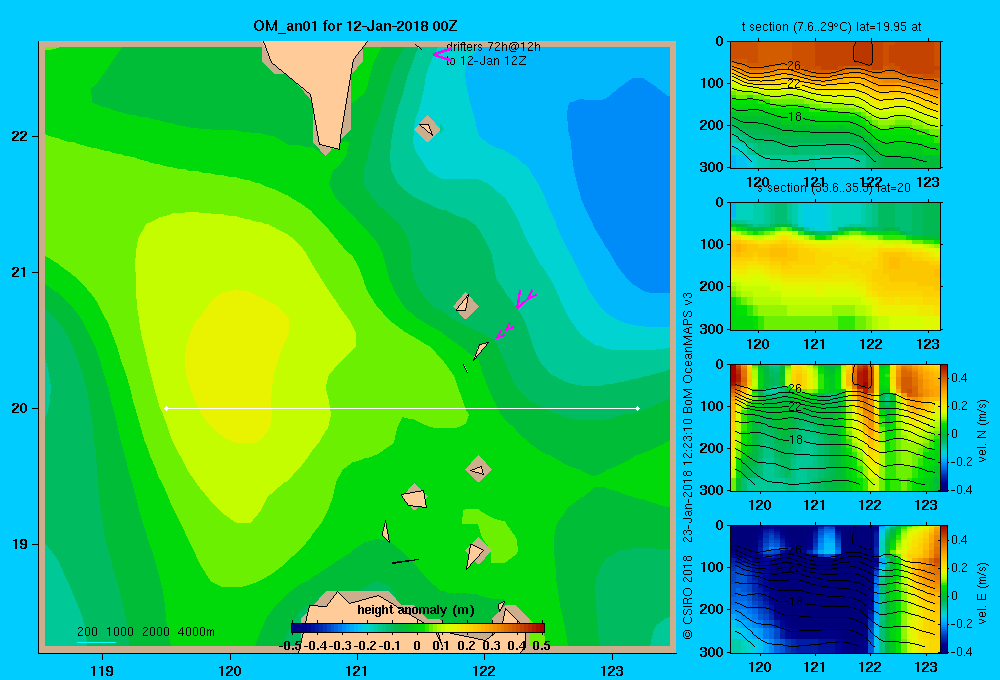Screen dimensions: 1000x680
Task: Select the "drifters 72h@12h" annotation text
Action: (493, 47)
